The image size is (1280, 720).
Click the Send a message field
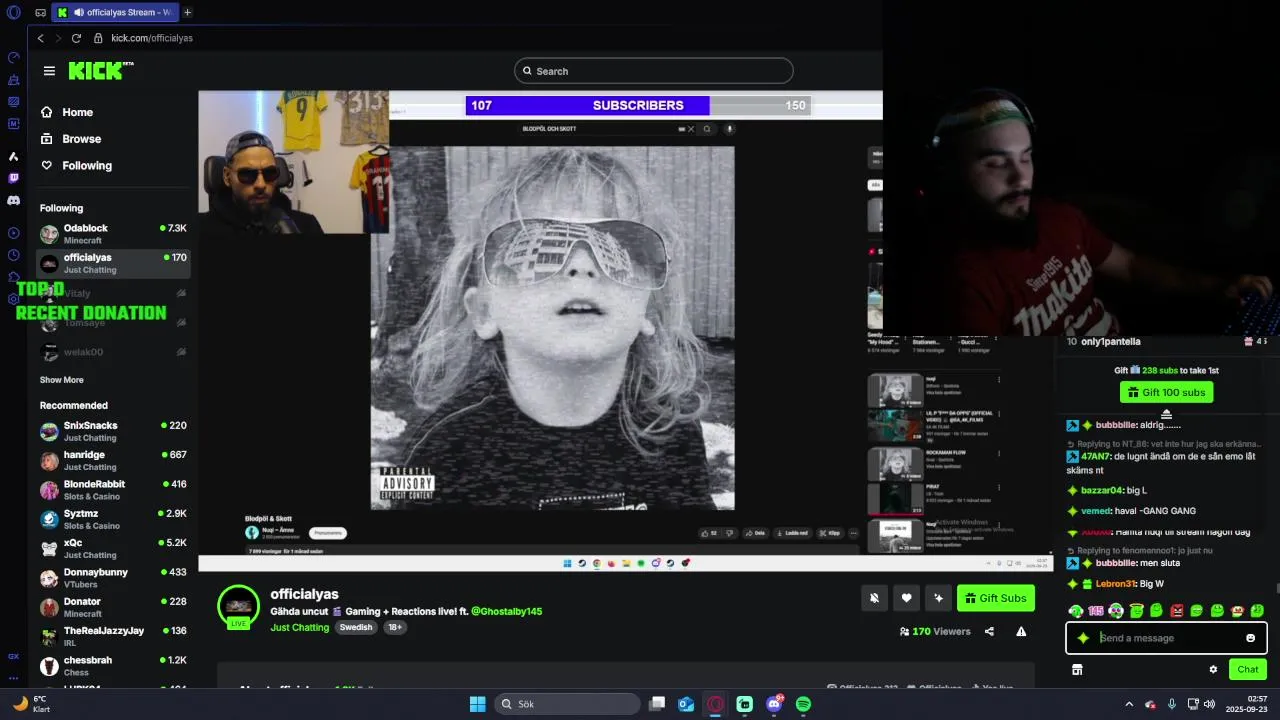pos(1166,638)
